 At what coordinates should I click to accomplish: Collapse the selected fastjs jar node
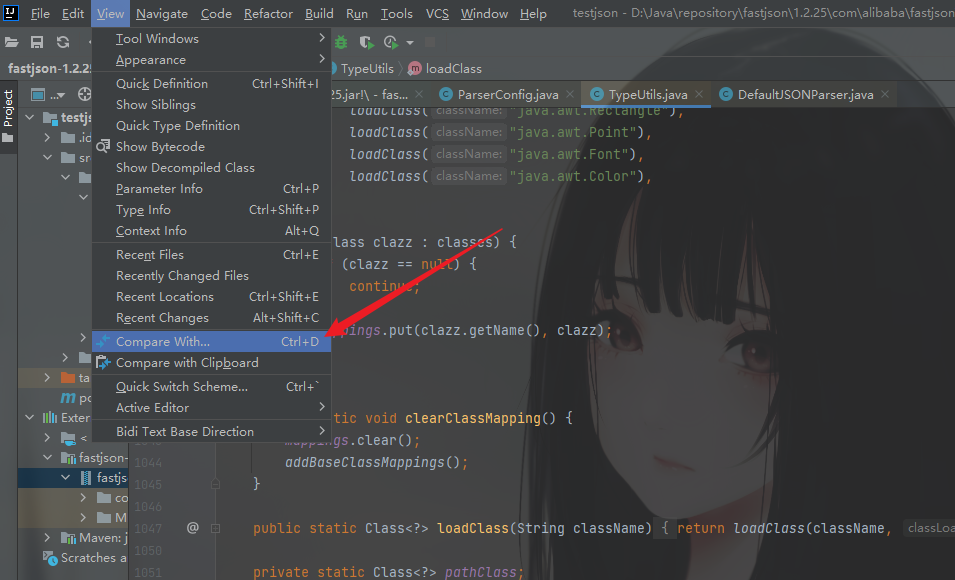[x=66, y=478]
